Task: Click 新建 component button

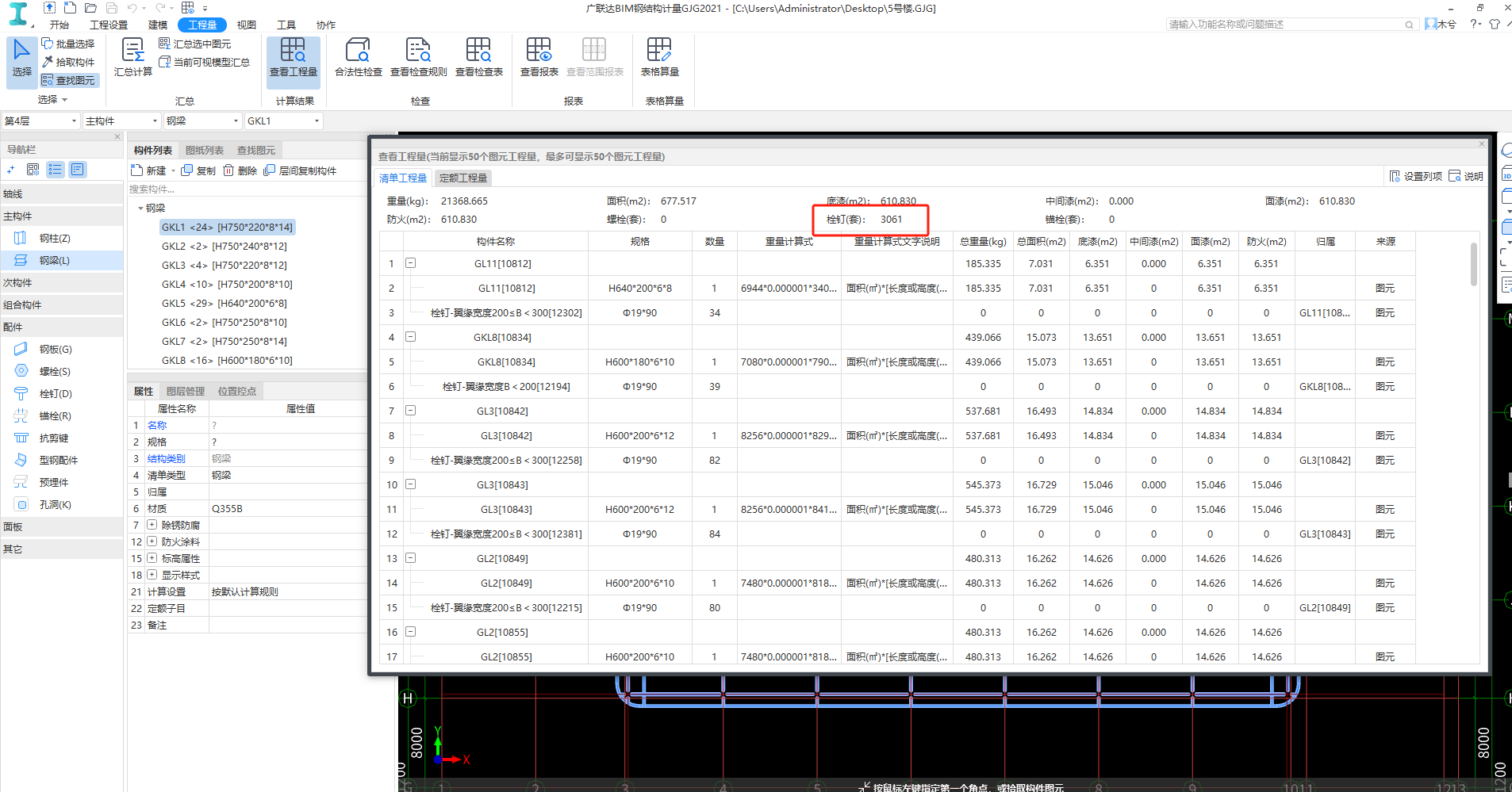Action: coord(149,170)
